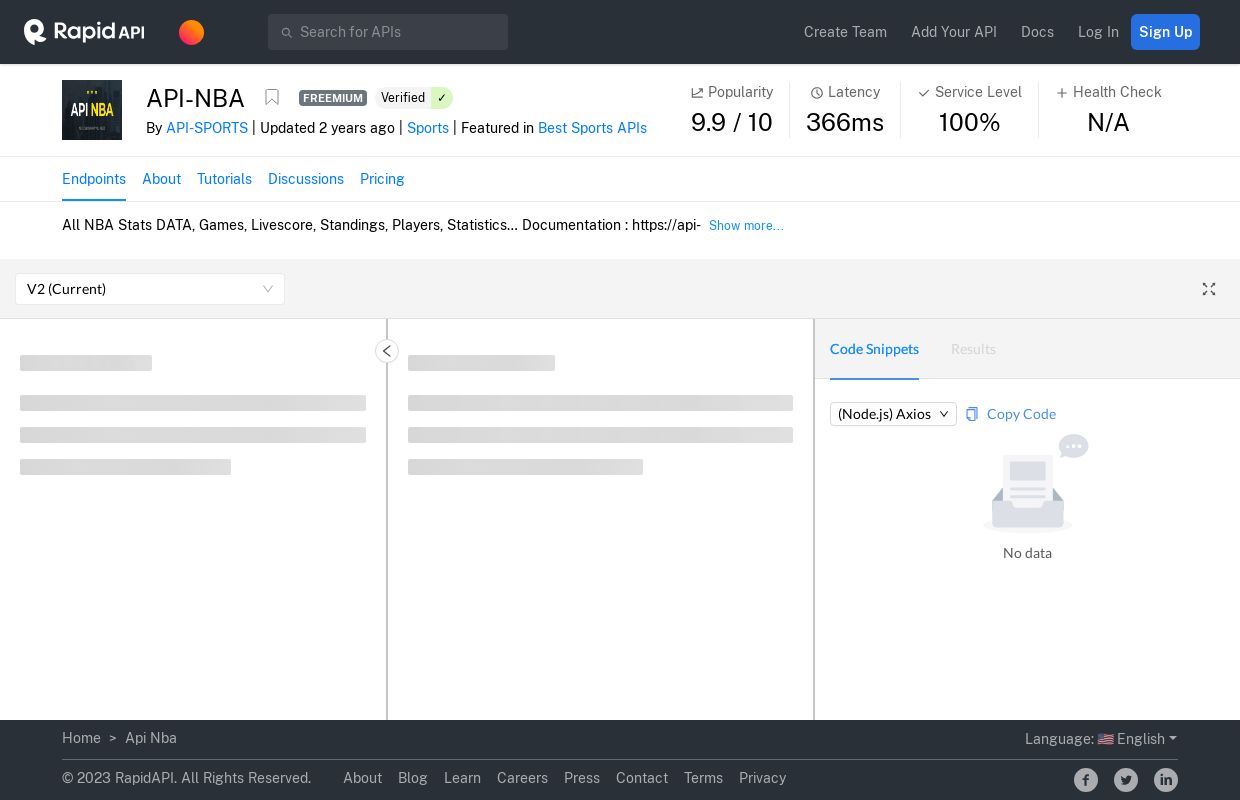This screenshot has height=800, width=1240.
Task: Click the Service Level check icon
Action: click(x=924, y=93)
